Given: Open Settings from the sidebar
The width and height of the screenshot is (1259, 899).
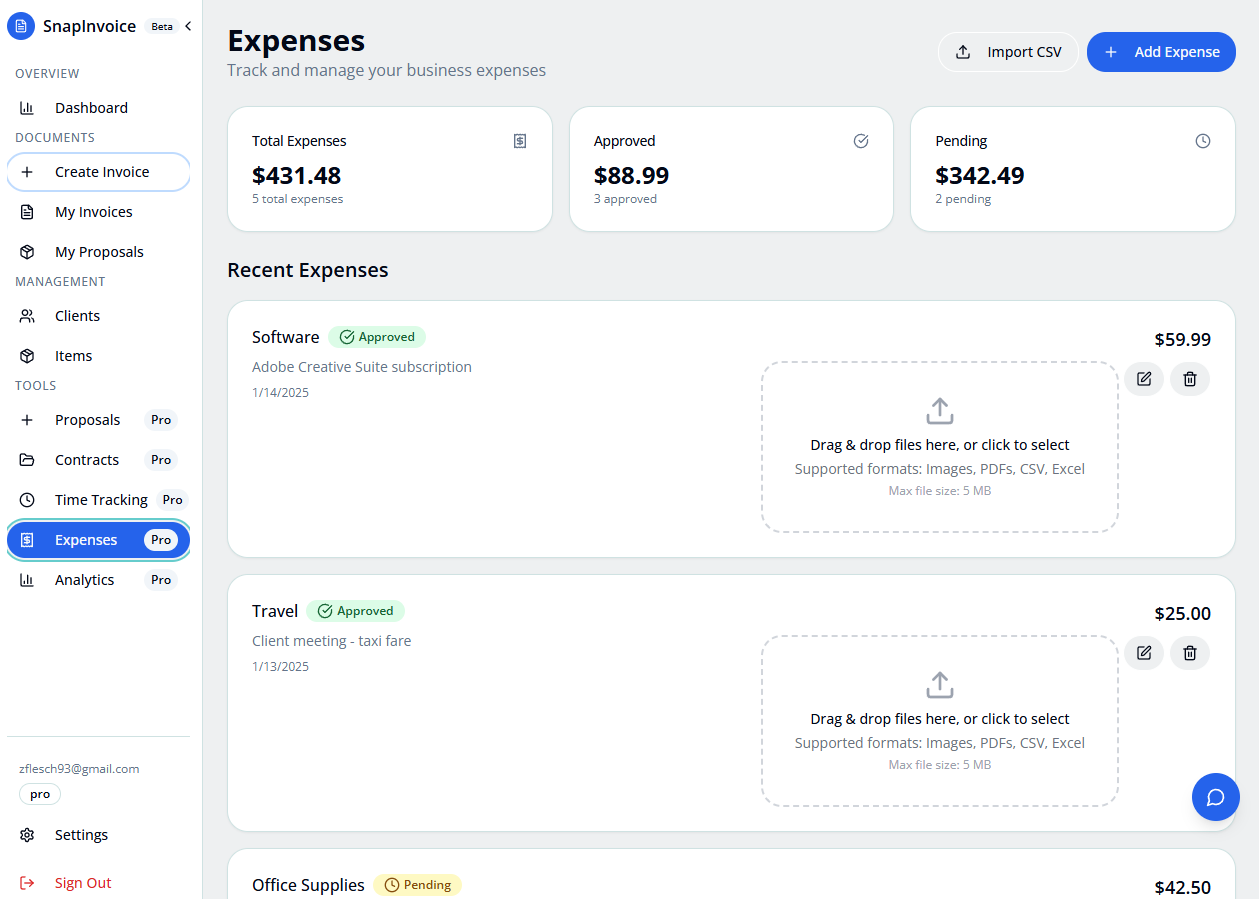Looking at the screenshot, I should [x=81, y=834].
